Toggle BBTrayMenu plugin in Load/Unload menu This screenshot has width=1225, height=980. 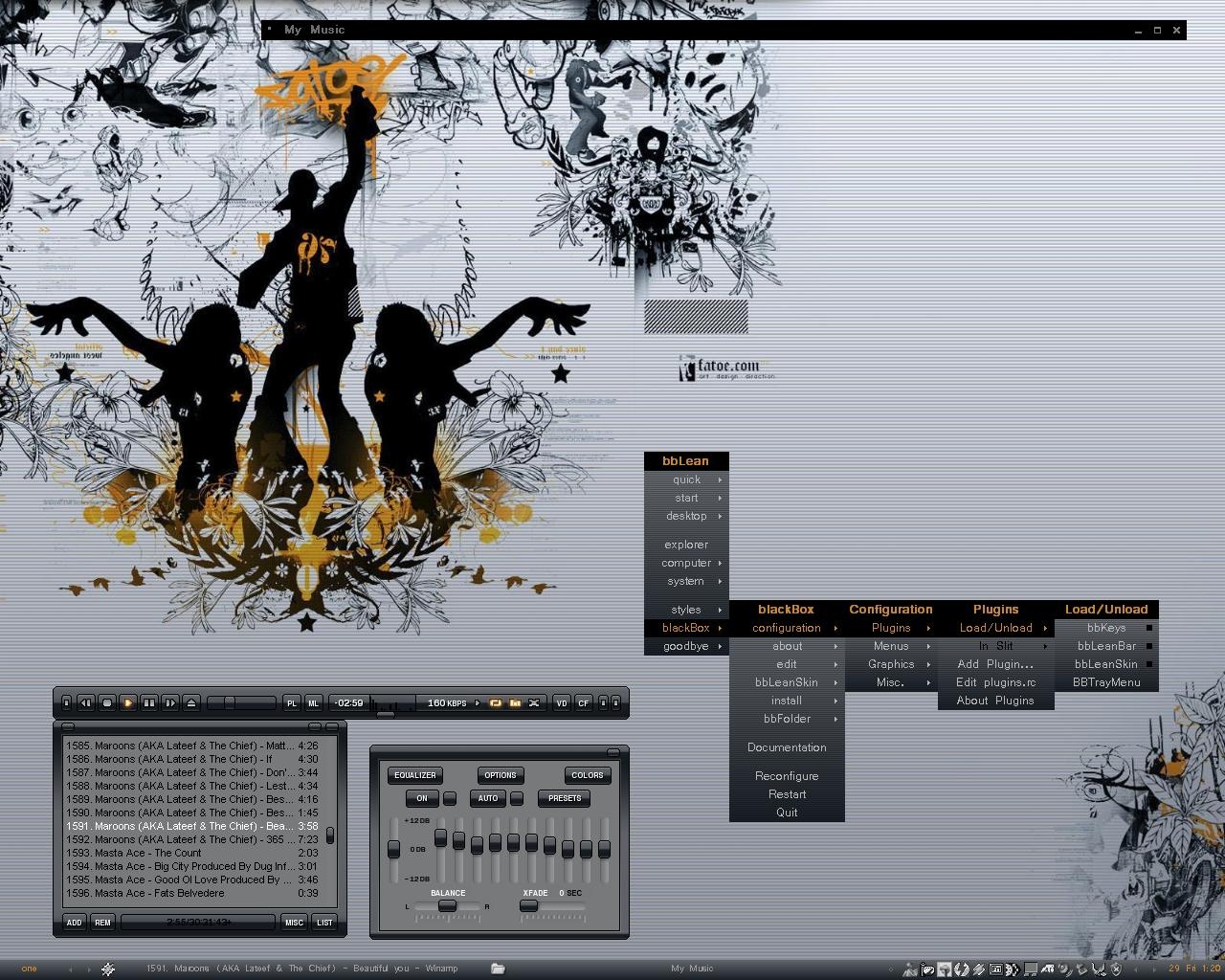coord(1106,682)
